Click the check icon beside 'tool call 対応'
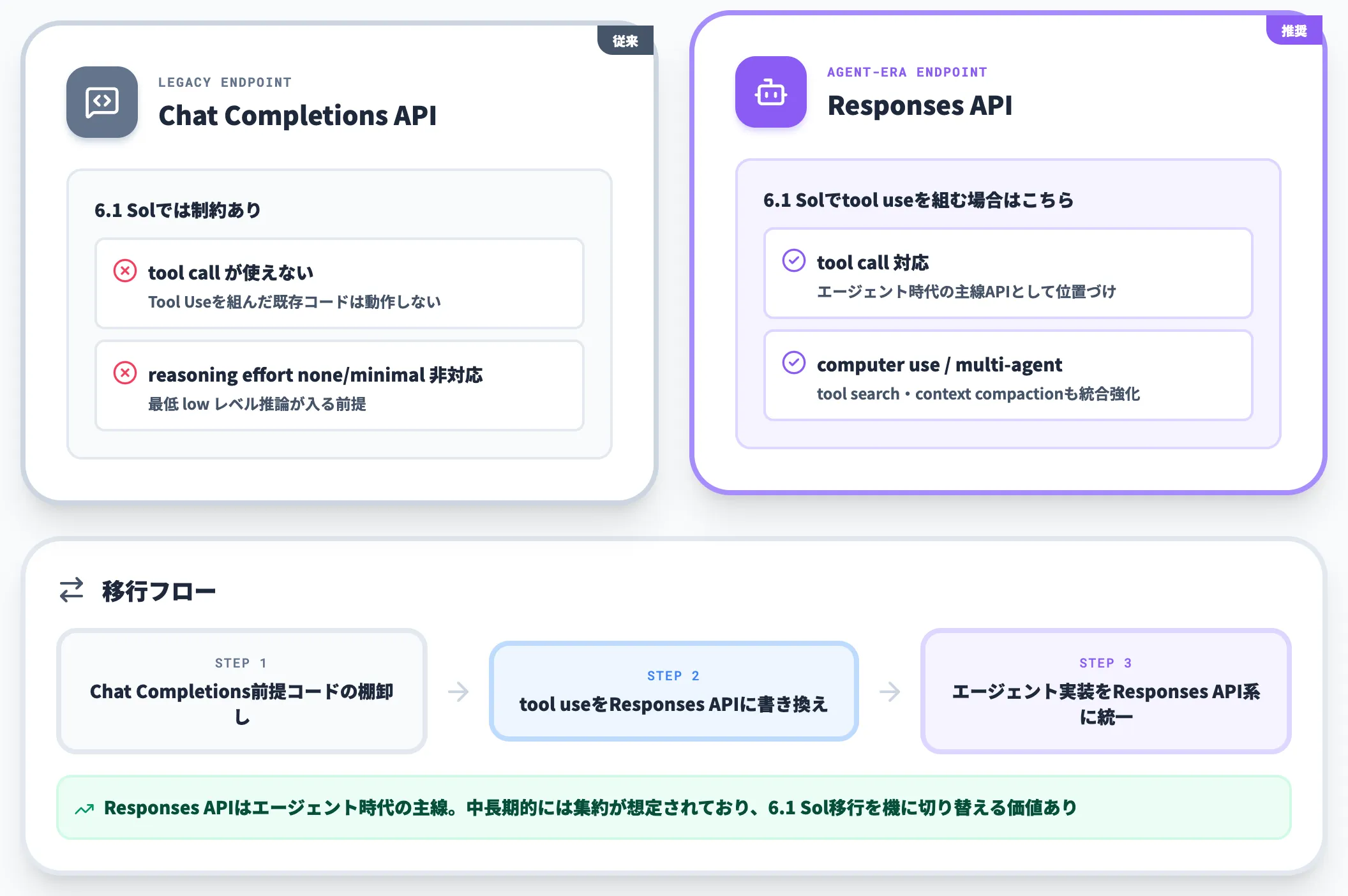1348x896 pixels. point(794,260)
